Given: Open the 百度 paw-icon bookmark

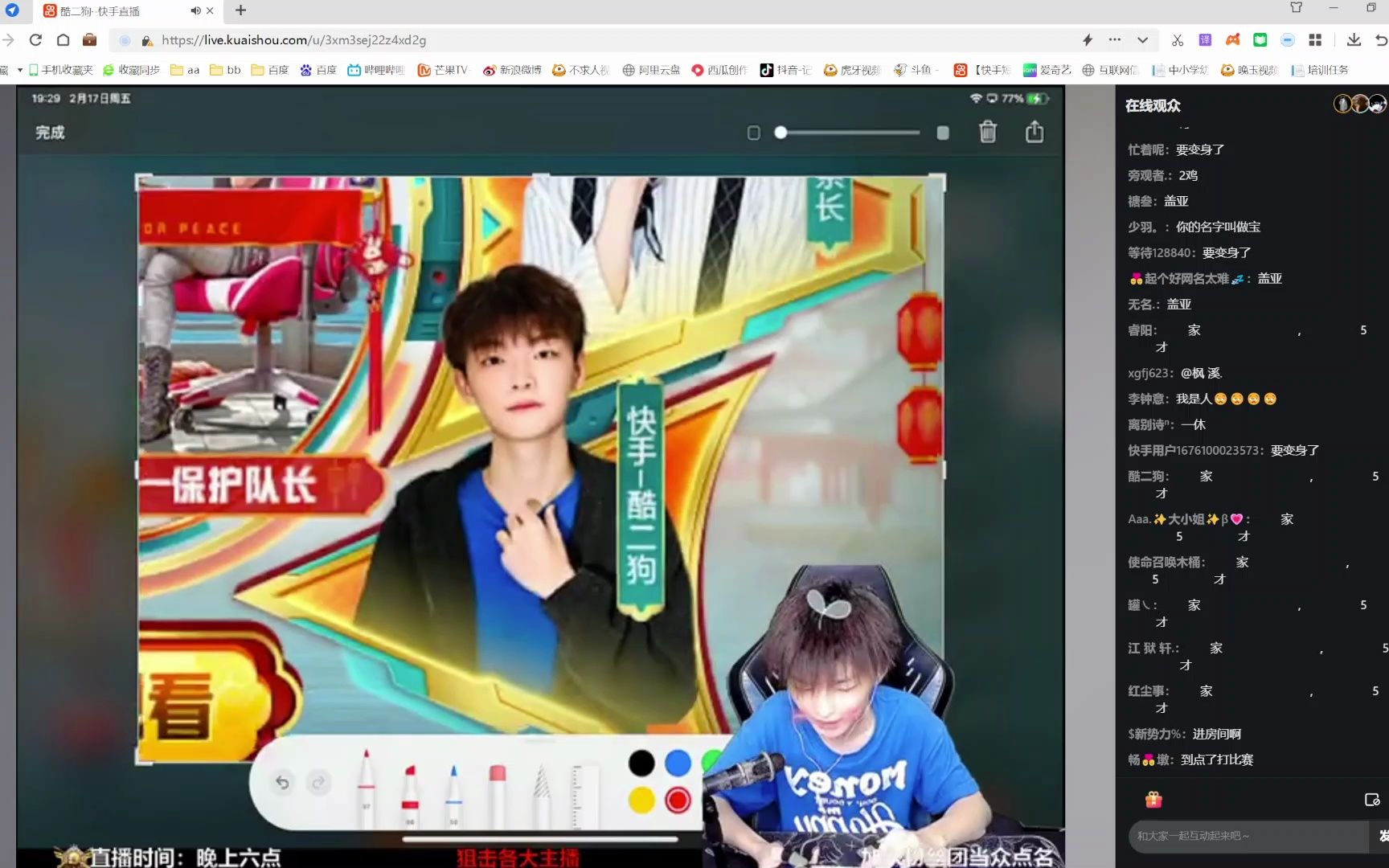Looking at the screenshot, I should click(318, 71).
